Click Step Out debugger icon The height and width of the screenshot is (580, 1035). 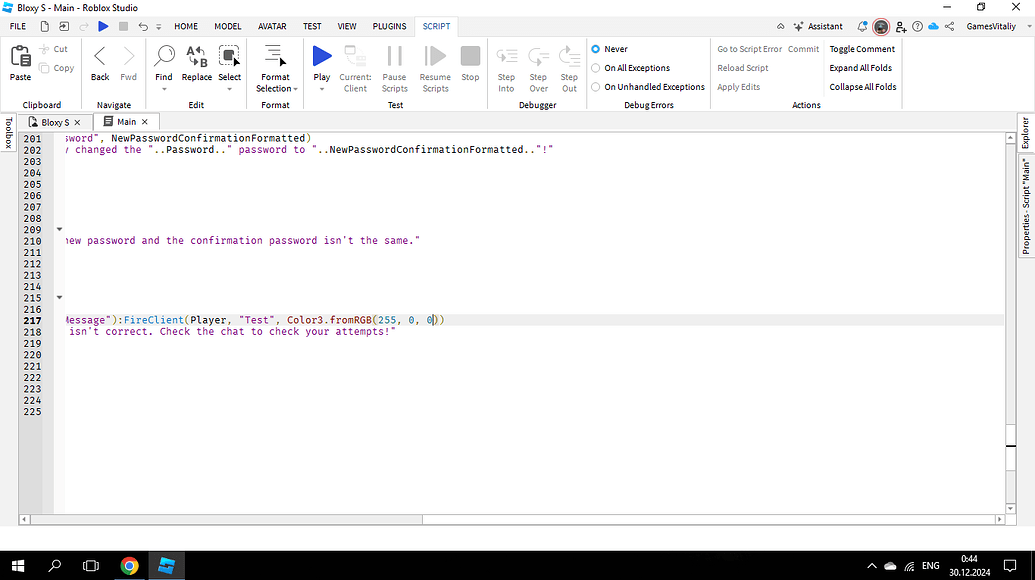pos(569,57)
